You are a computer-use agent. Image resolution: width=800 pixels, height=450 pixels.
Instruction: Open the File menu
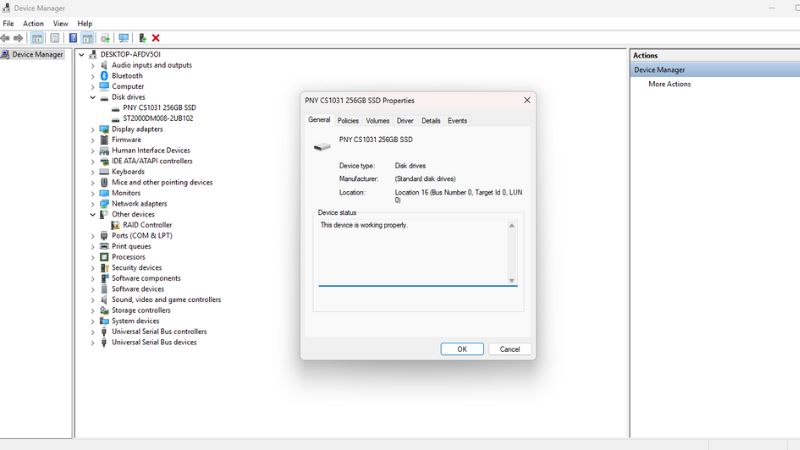click(x=8, y=23)
